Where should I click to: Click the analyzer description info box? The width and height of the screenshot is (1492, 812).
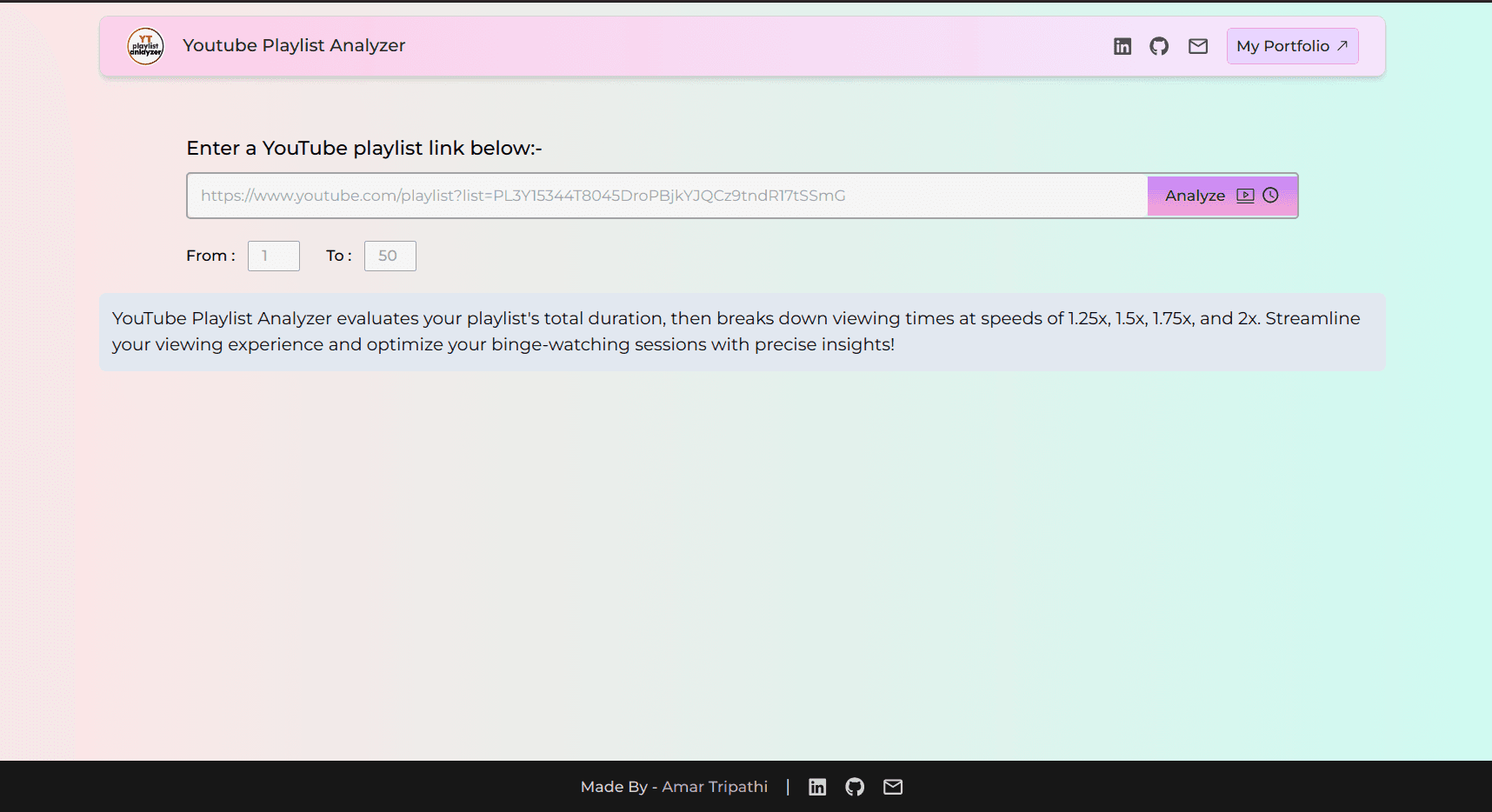pos(743,332)
